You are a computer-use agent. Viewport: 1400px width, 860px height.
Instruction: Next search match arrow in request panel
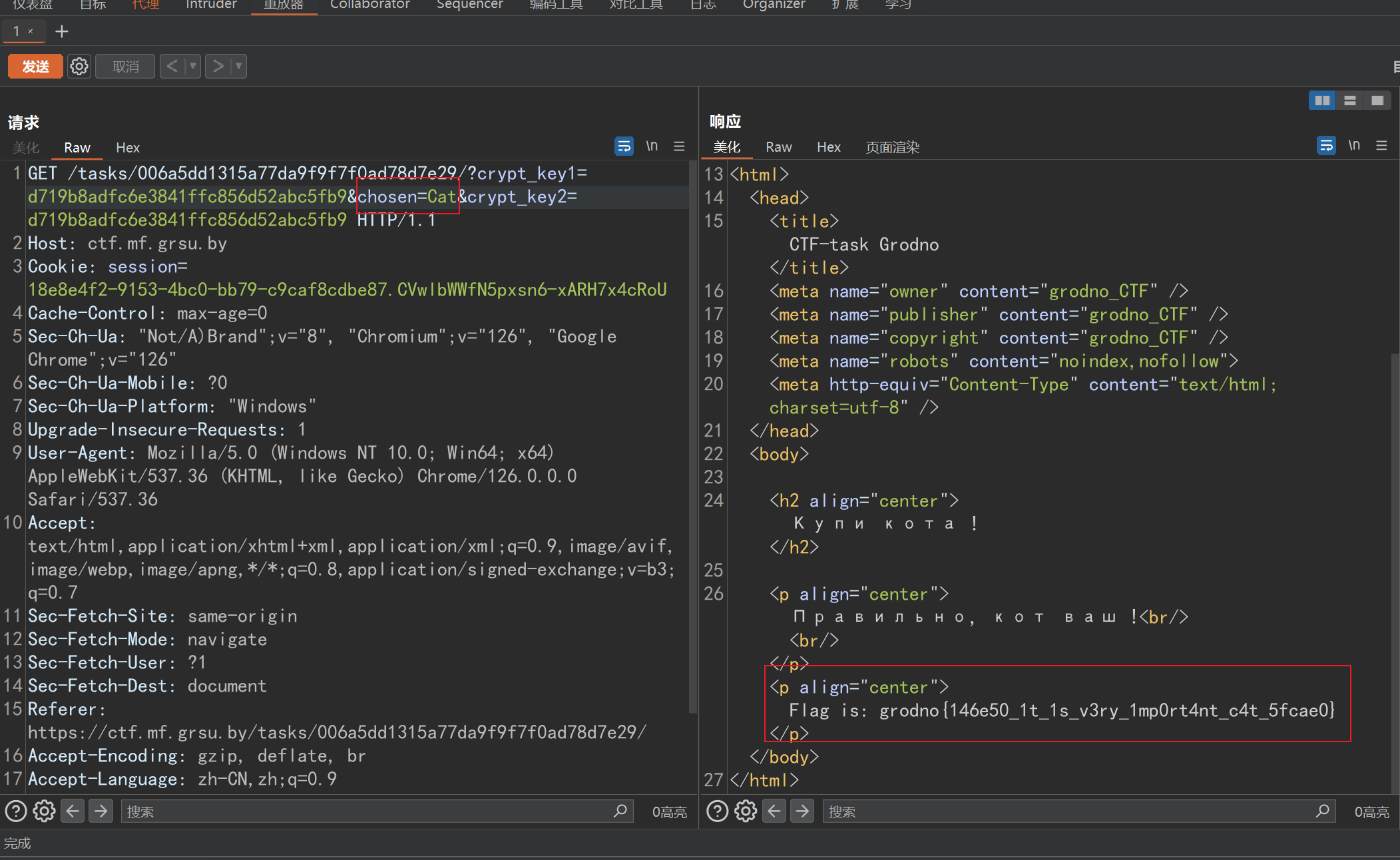click(101, 811)
